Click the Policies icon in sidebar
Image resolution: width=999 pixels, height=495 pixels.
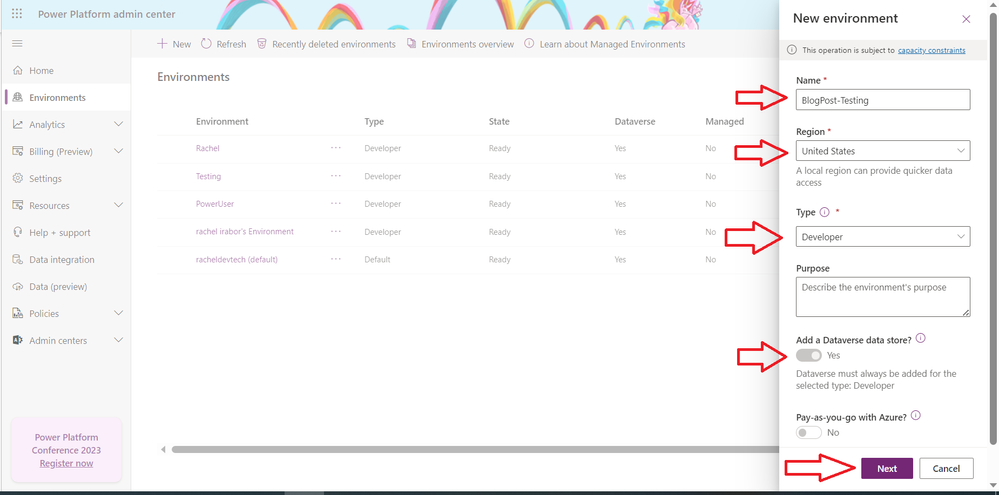click(18, 313)
